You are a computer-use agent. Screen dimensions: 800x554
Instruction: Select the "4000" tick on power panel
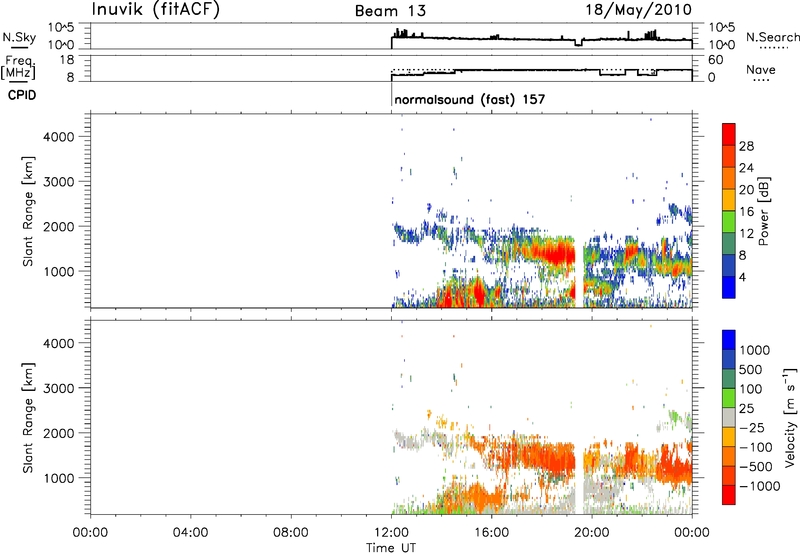coord(59,137)
